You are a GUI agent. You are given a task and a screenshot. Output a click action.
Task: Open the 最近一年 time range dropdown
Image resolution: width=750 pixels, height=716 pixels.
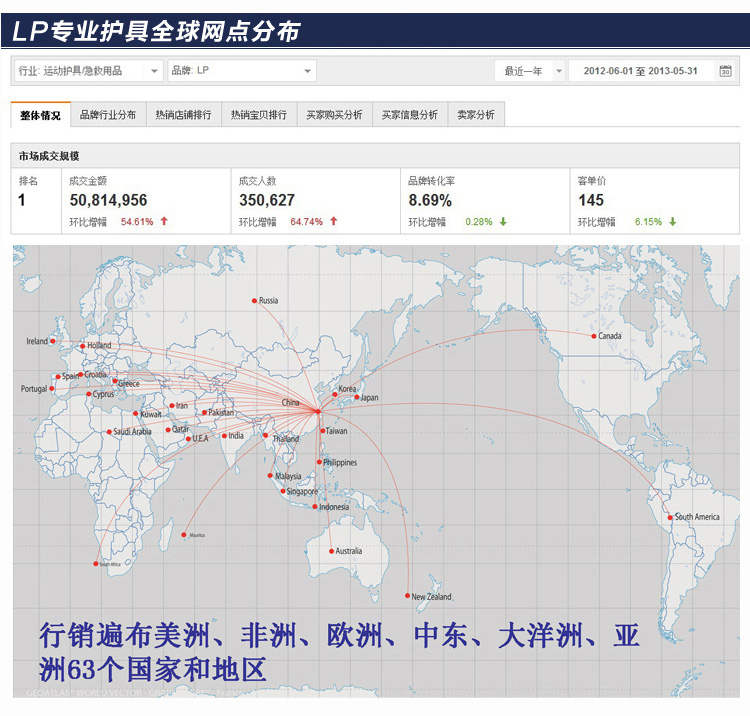530,71
